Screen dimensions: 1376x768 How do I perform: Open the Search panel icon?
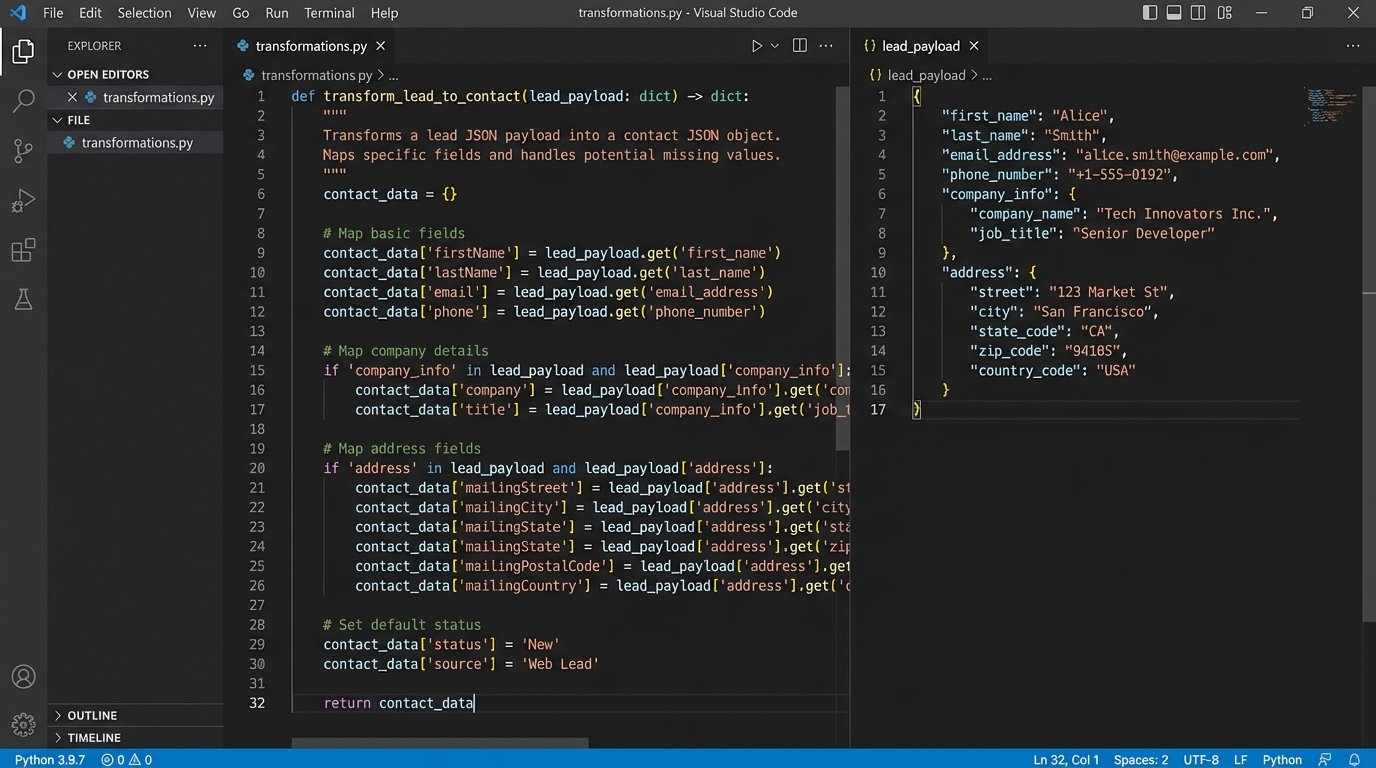coord(23,101)
